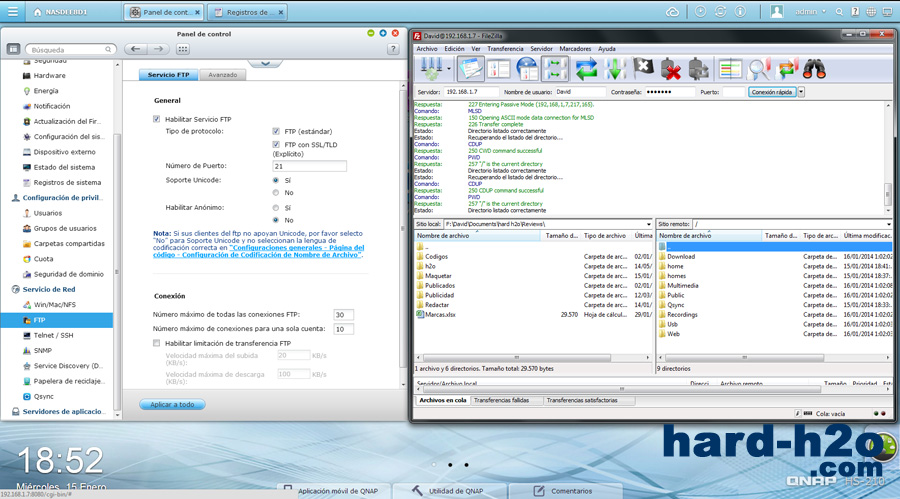The image size is (900, 499).
Task: Select Soporte Unicode Sí radio
Action: point(276,180)
